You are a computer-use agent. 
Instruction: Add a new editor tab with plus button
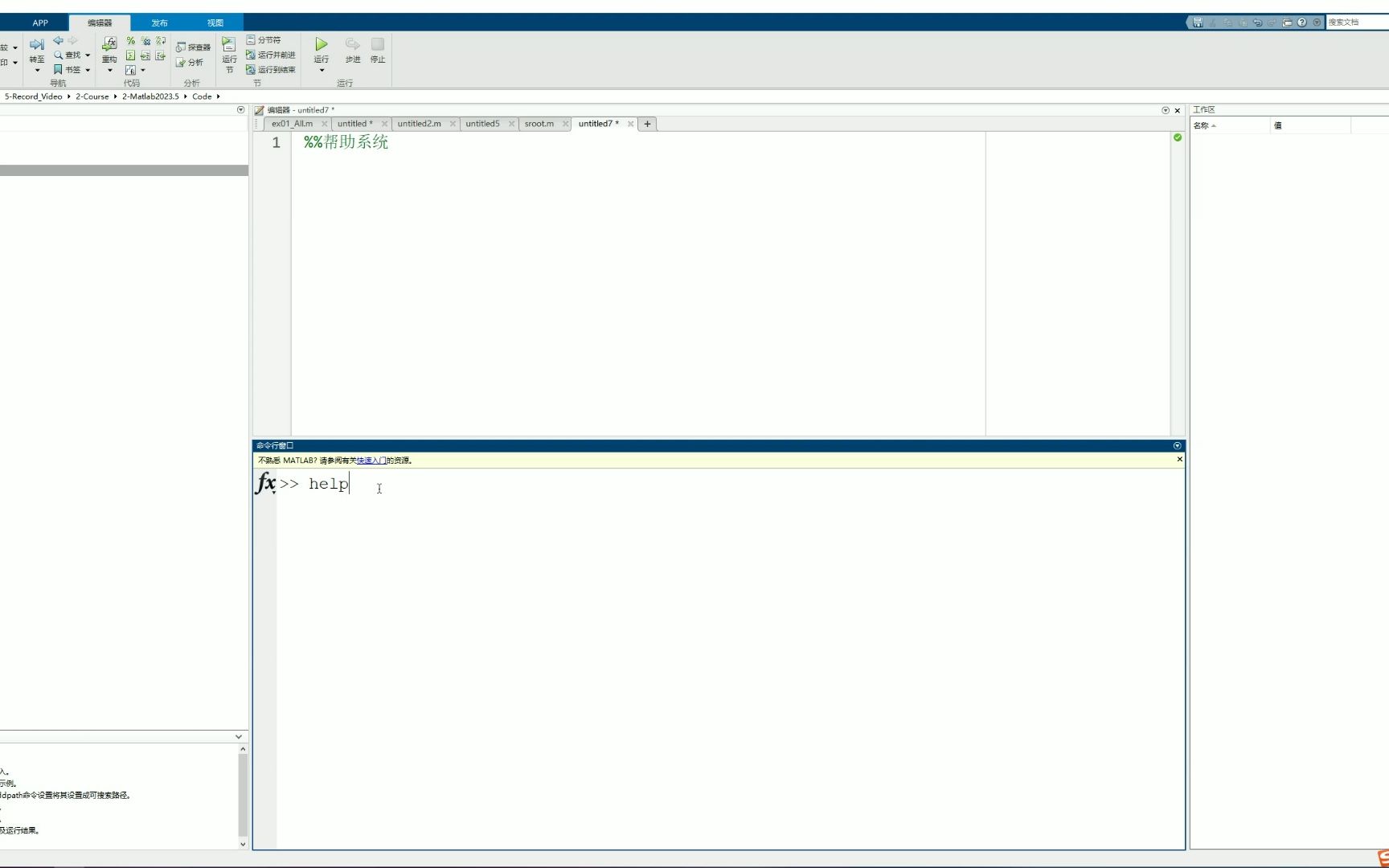coord(647,124)
